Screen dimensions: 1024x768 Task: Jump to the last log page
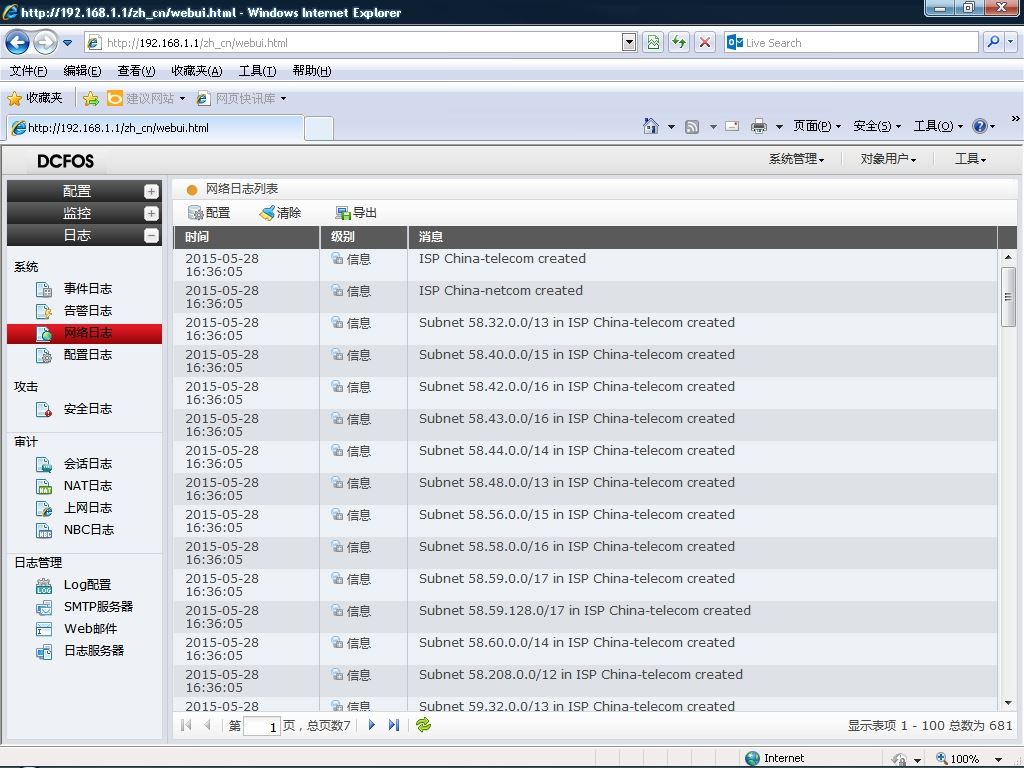point(393,725)
